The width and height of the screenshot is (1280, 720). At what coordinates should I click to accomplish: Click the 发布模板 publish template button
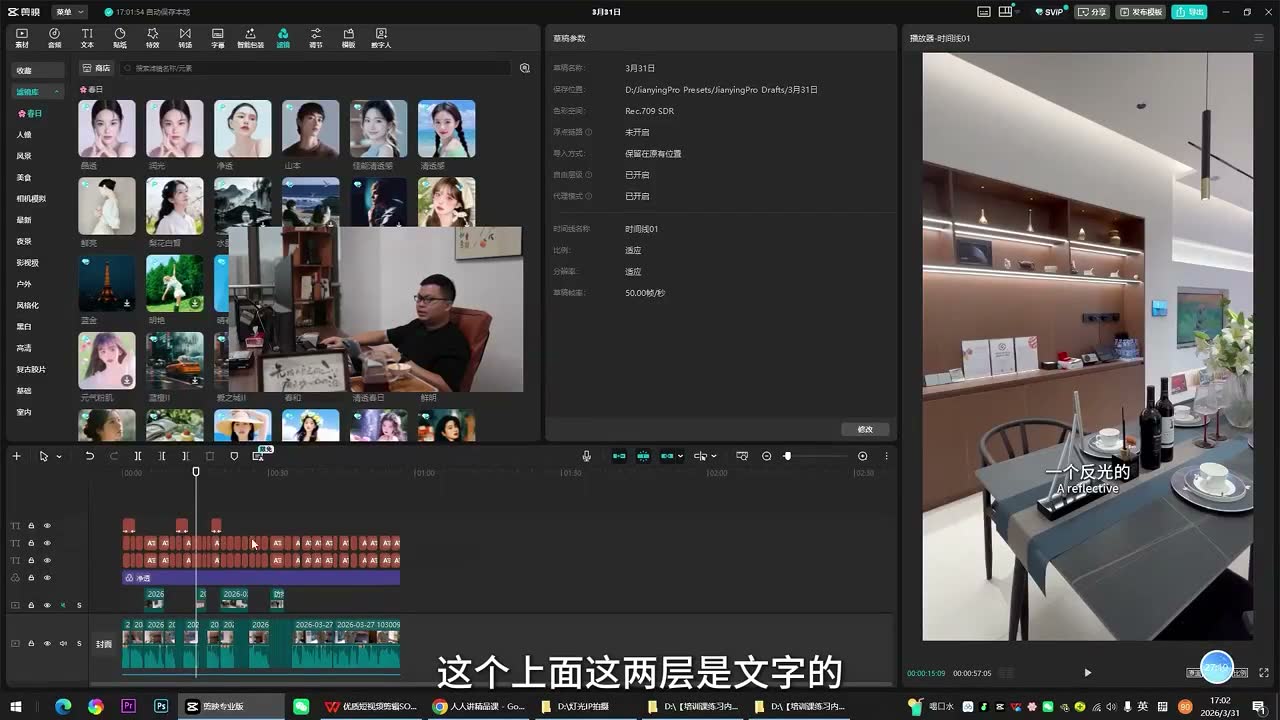[1141, 12]
